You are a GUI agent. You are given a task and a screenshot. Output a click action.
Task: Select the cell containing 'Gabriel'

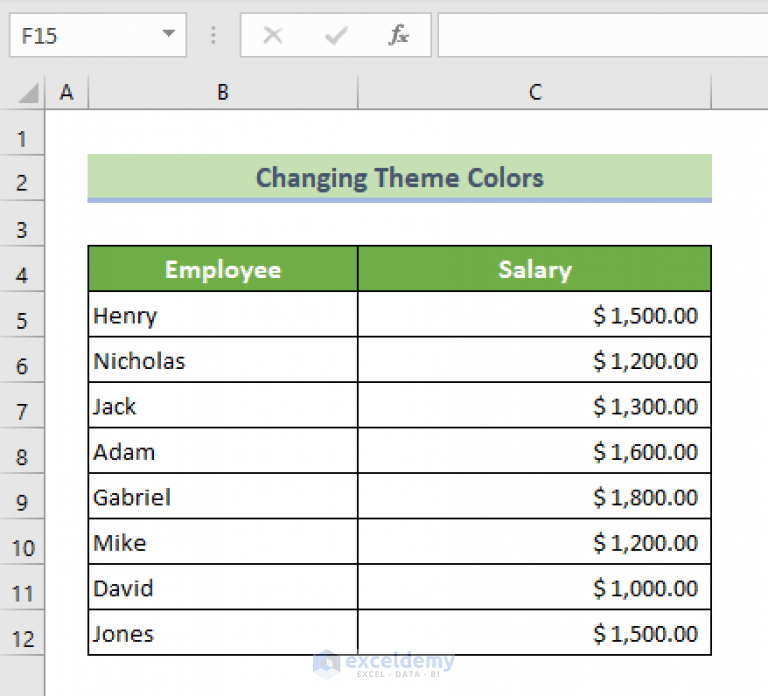(223, 496)
